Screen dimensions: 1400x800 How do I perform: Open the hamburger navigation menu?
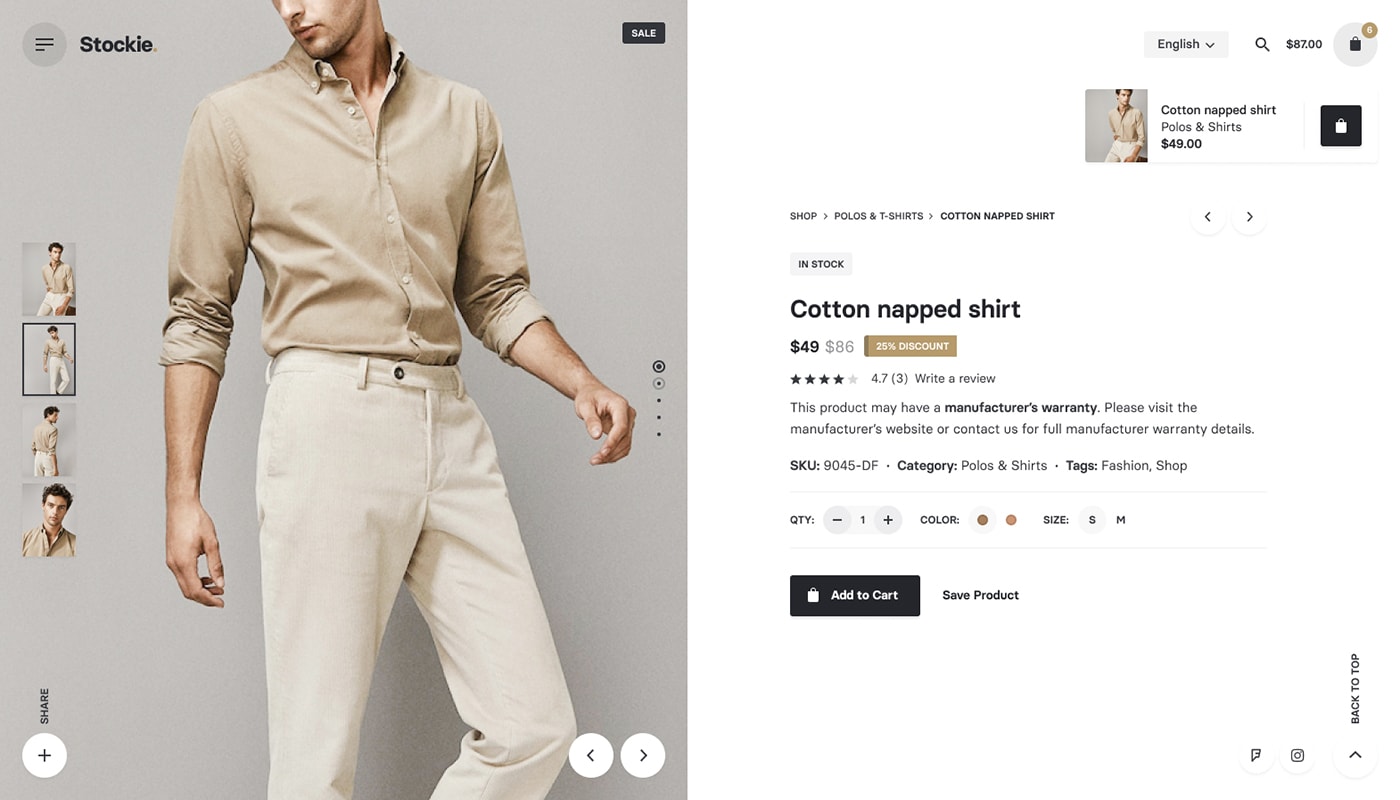coord(44,44)
